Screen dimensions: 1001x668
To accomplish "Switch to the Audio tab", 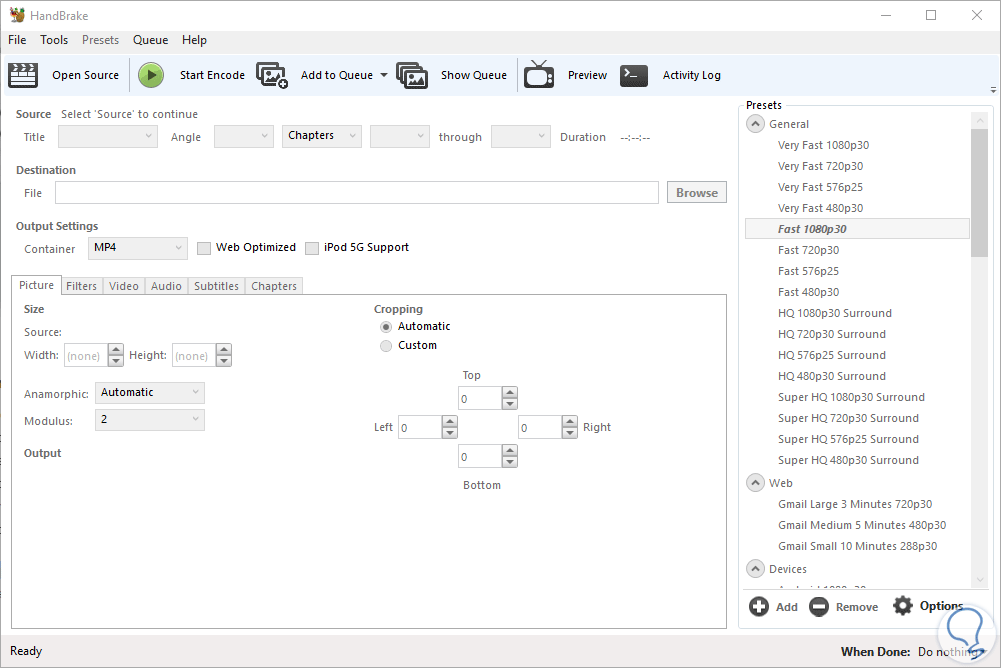I will (x=166, y=286).
